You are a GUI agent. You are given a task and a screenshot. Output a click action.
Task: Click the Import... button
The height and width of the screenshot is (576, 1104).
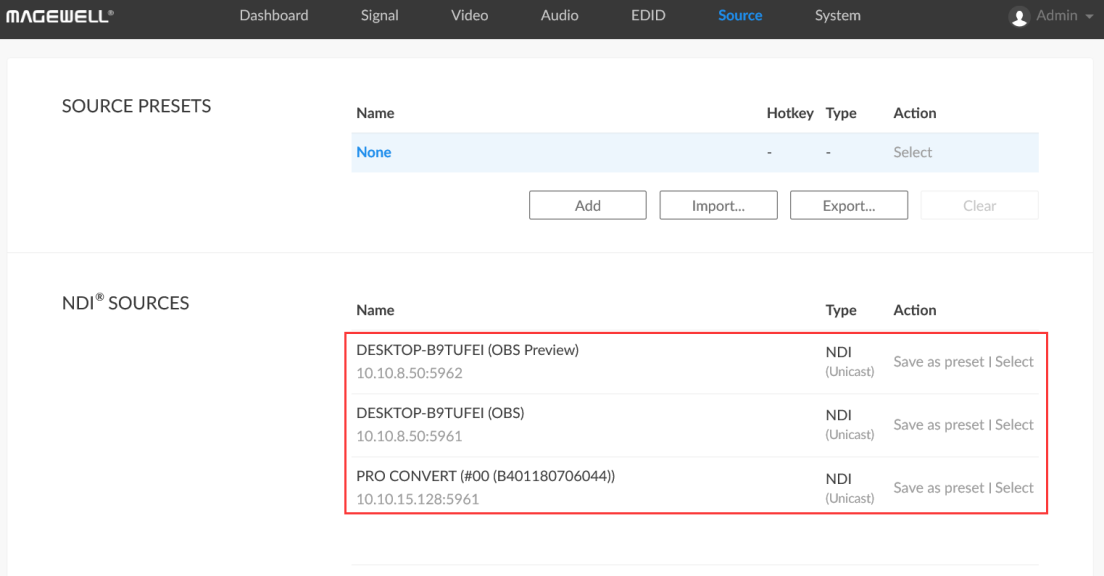point(718,206)
